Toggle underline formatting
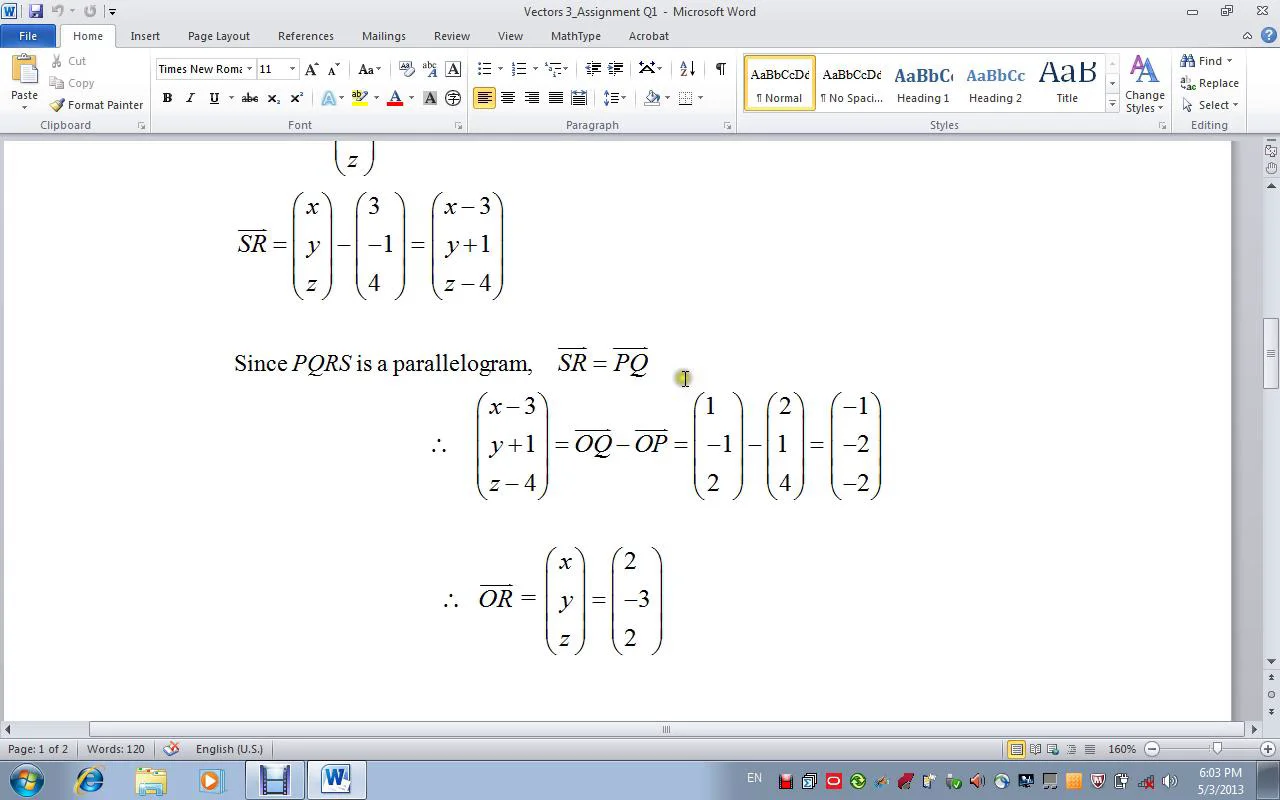 tap(213, 98)
